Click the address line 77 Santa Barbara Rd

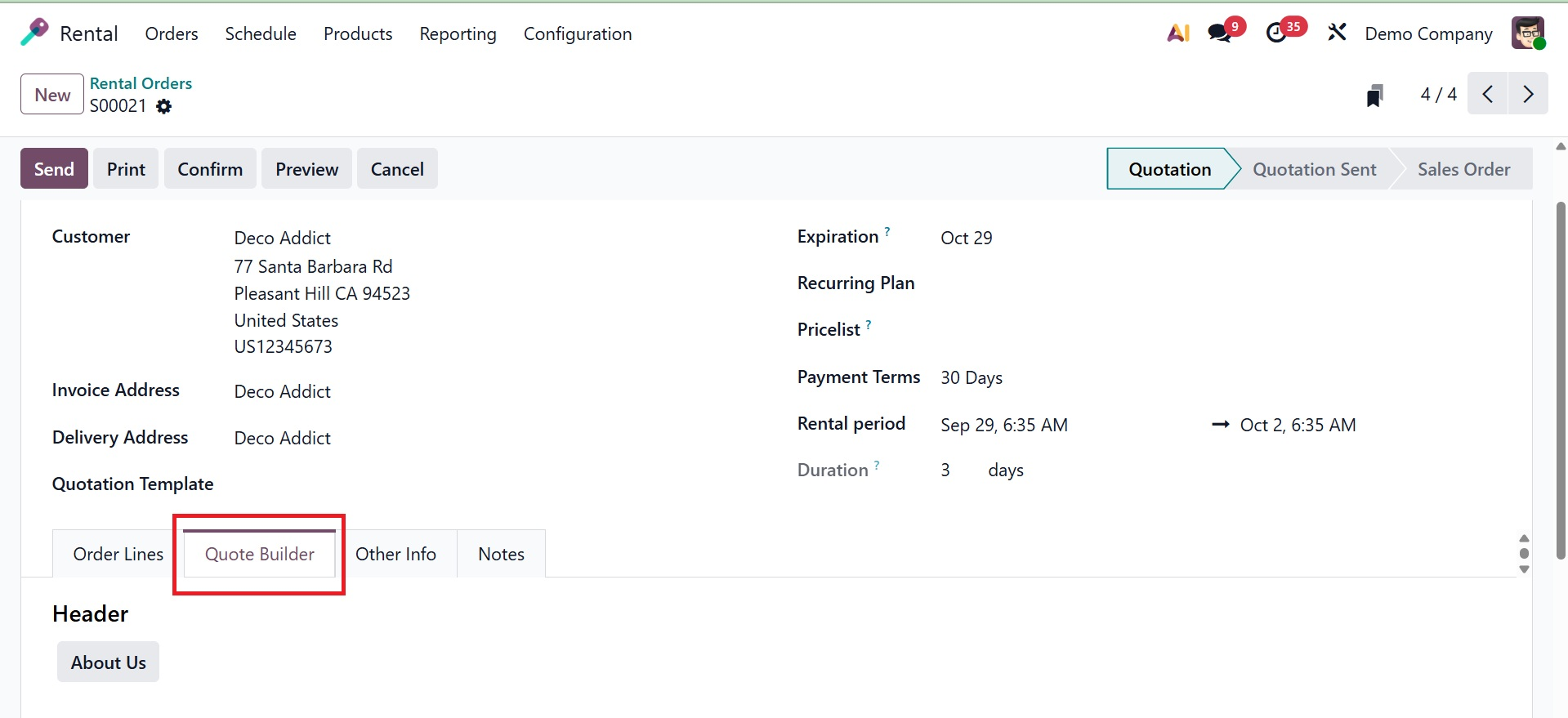(x=313, y=266)
